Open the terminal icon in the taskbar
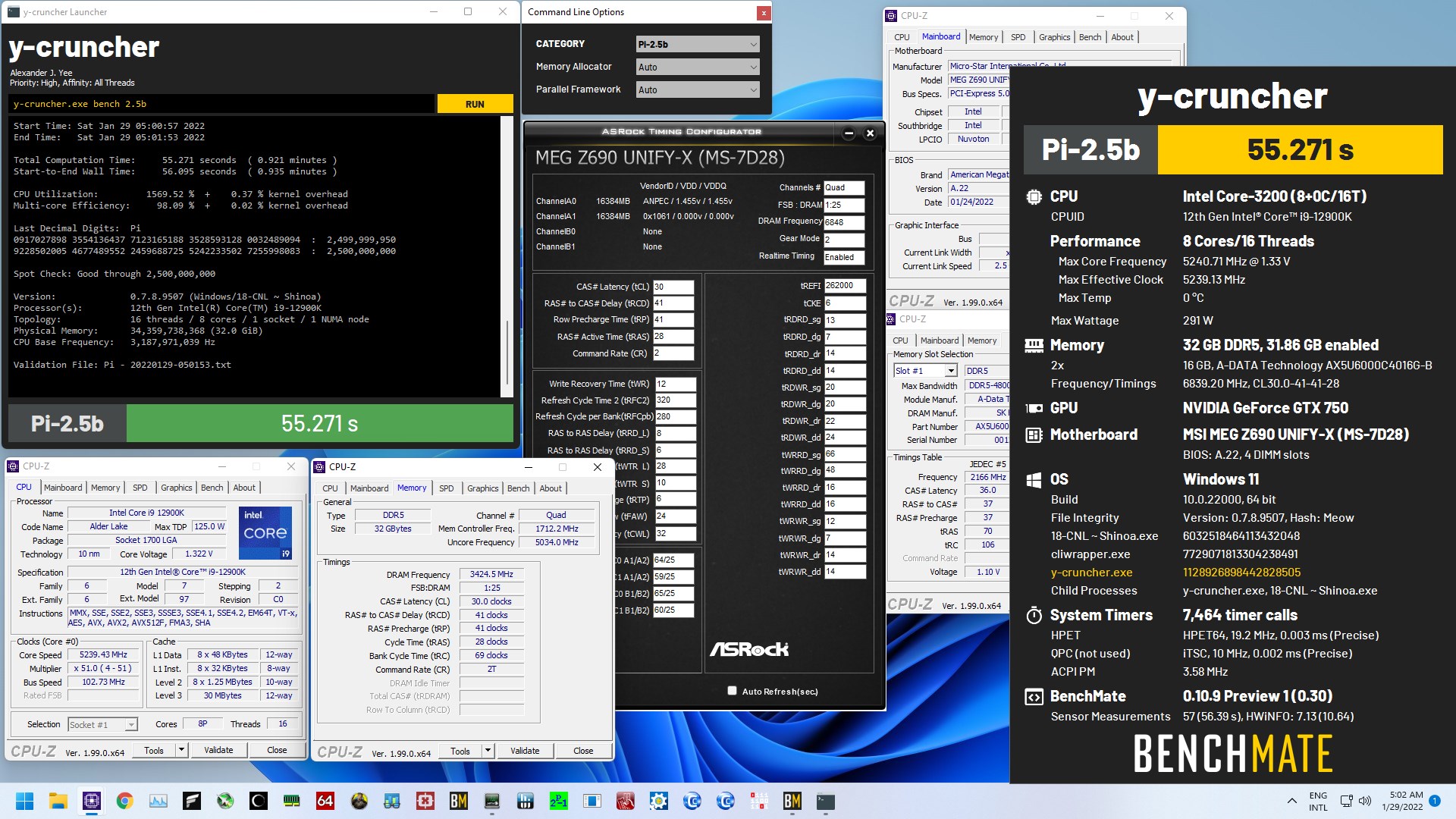The width and height of the screenshot is (1456, 819). [826, 801]
